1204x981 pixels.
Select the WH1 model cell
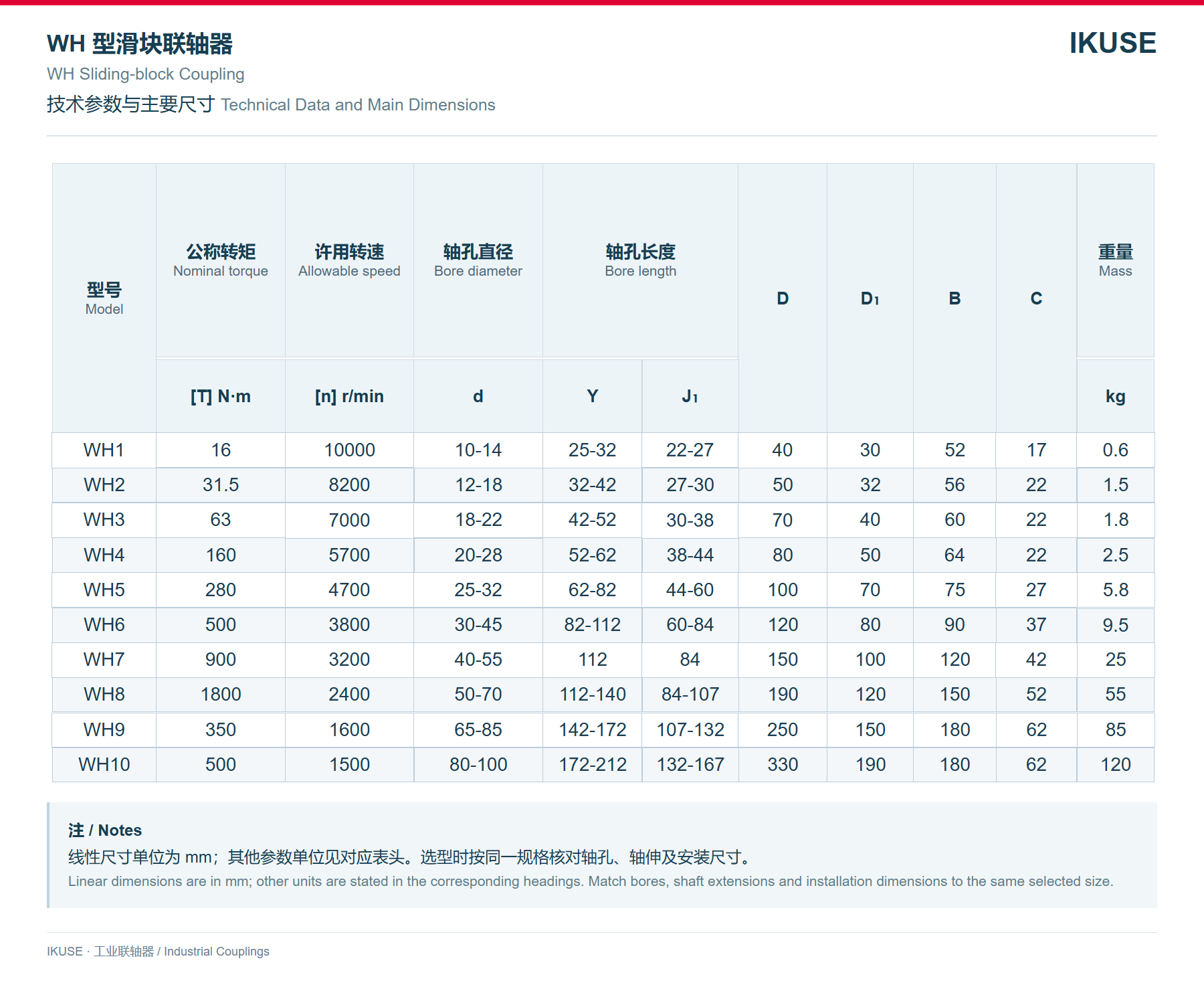tap(104, 450)
